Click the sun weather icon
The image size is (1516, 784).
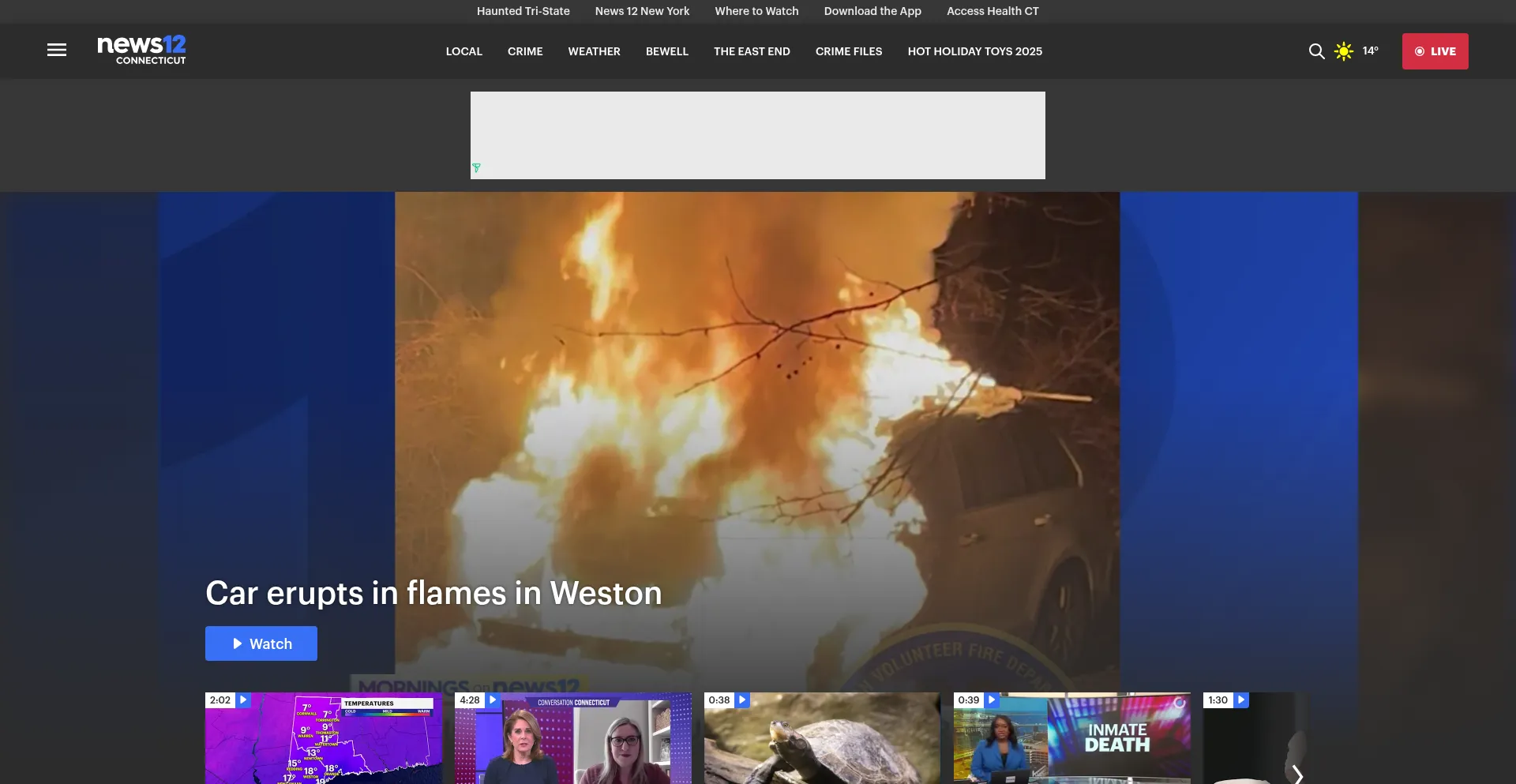1343,51
